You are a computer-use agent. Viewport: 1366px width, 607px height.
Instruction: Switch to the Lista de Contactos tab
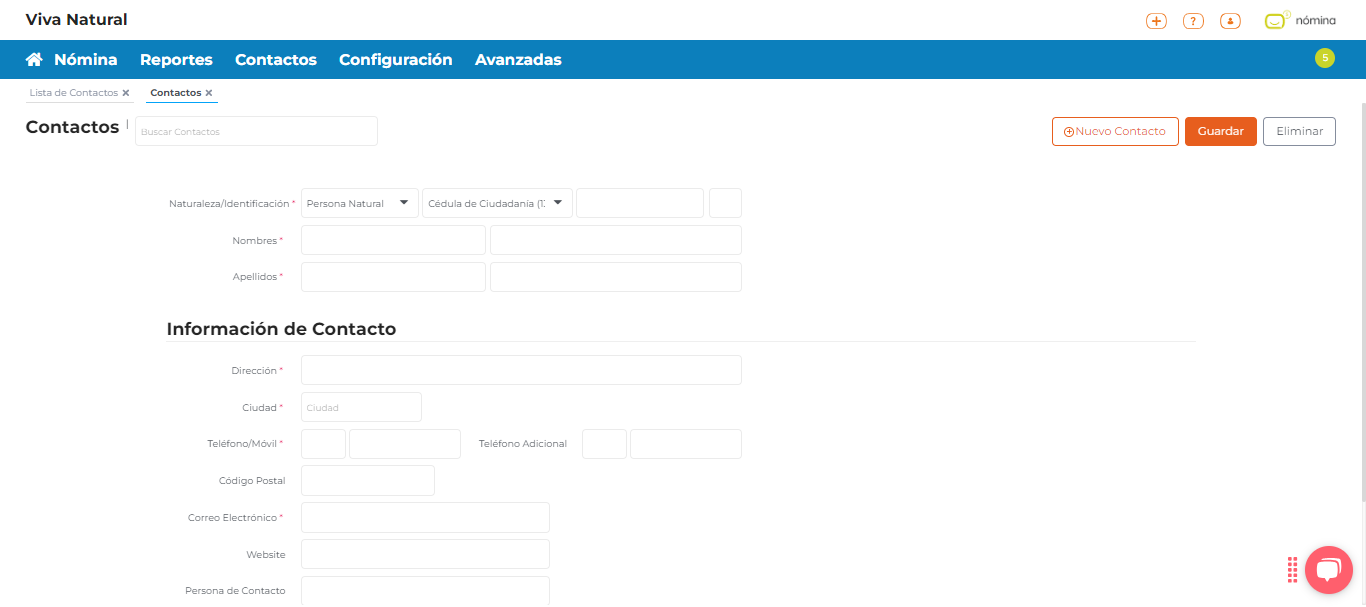pyautogui.click(x=74, y=93)
